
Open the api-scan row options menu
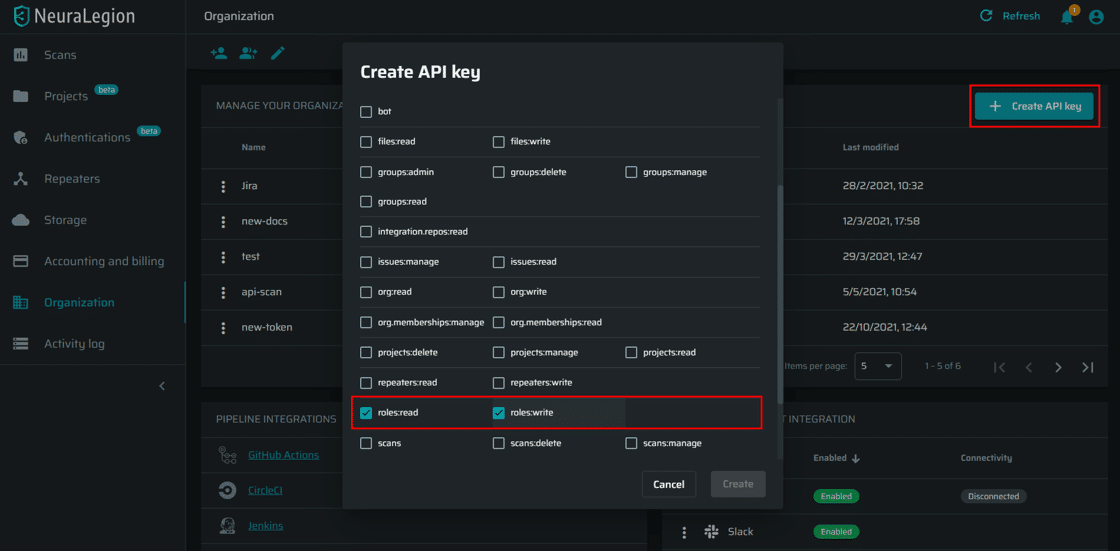(x=224, y=292)
